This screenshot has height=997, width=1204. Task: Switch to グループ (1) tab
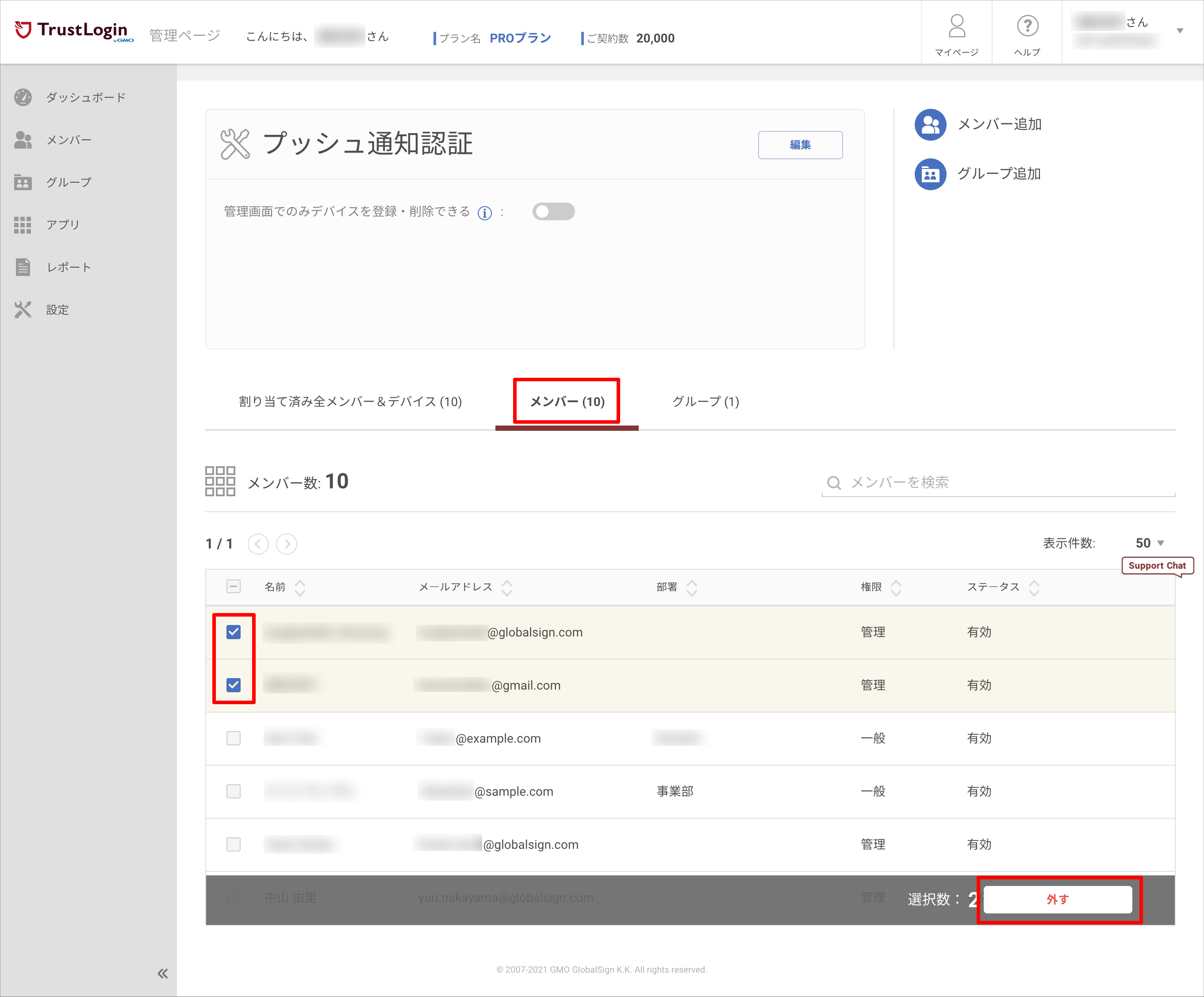[x=706, y=401]
